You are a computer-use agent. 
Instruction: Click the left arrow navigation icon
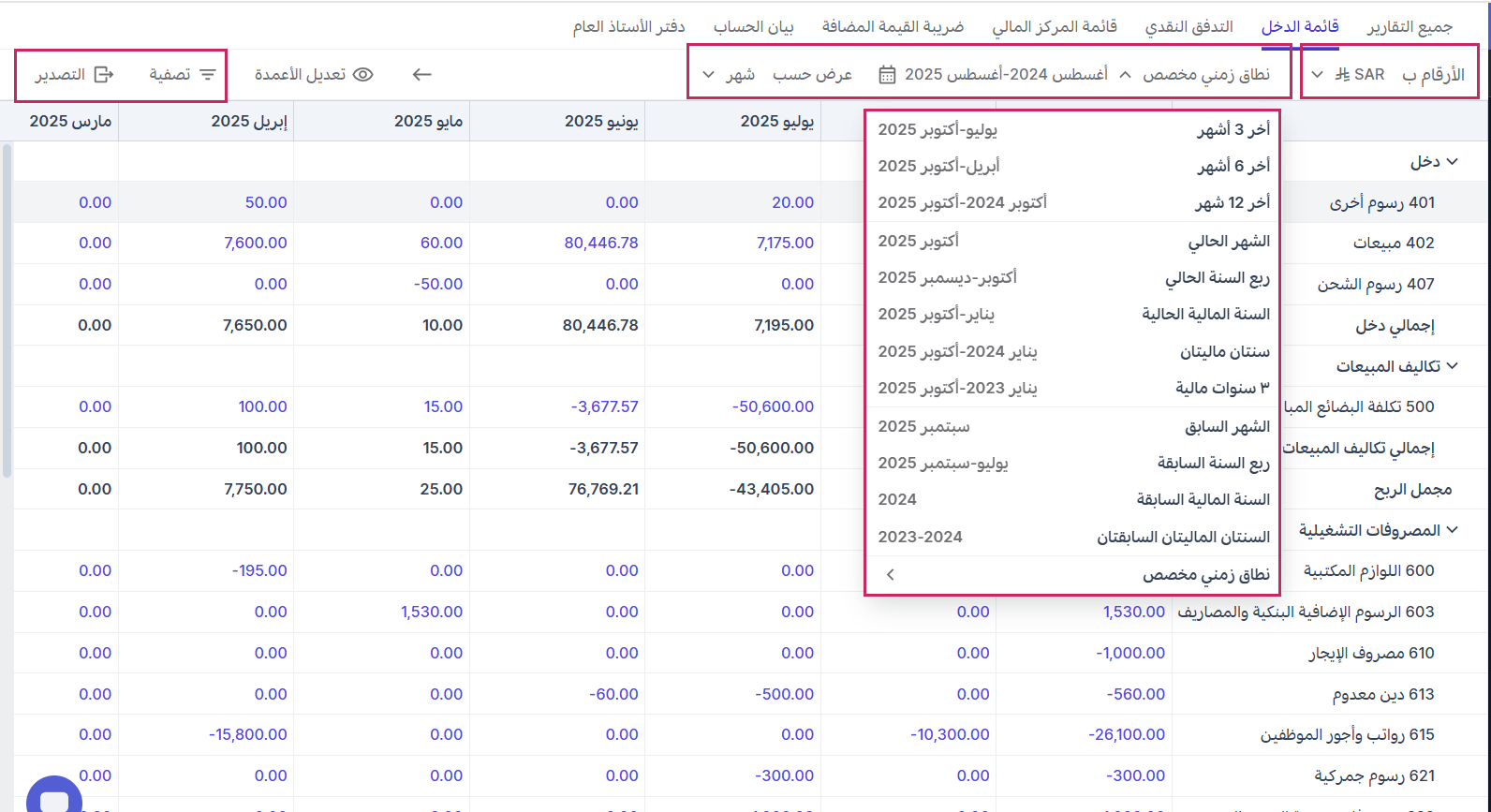click(x=422, y=75)
